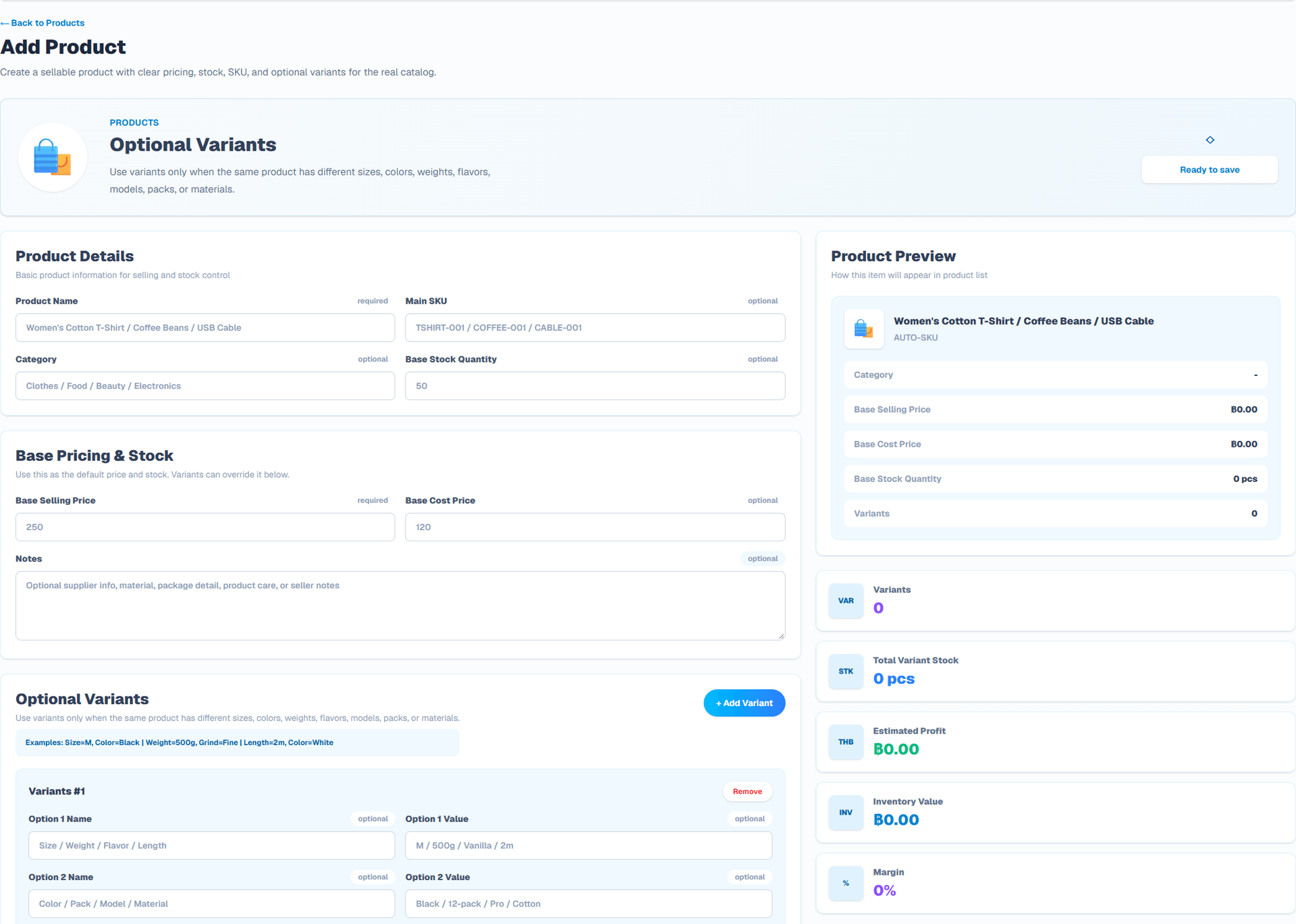Click the Variants #1 heading
This screenshot has width=1296, height=924.
tap(57, 791)
